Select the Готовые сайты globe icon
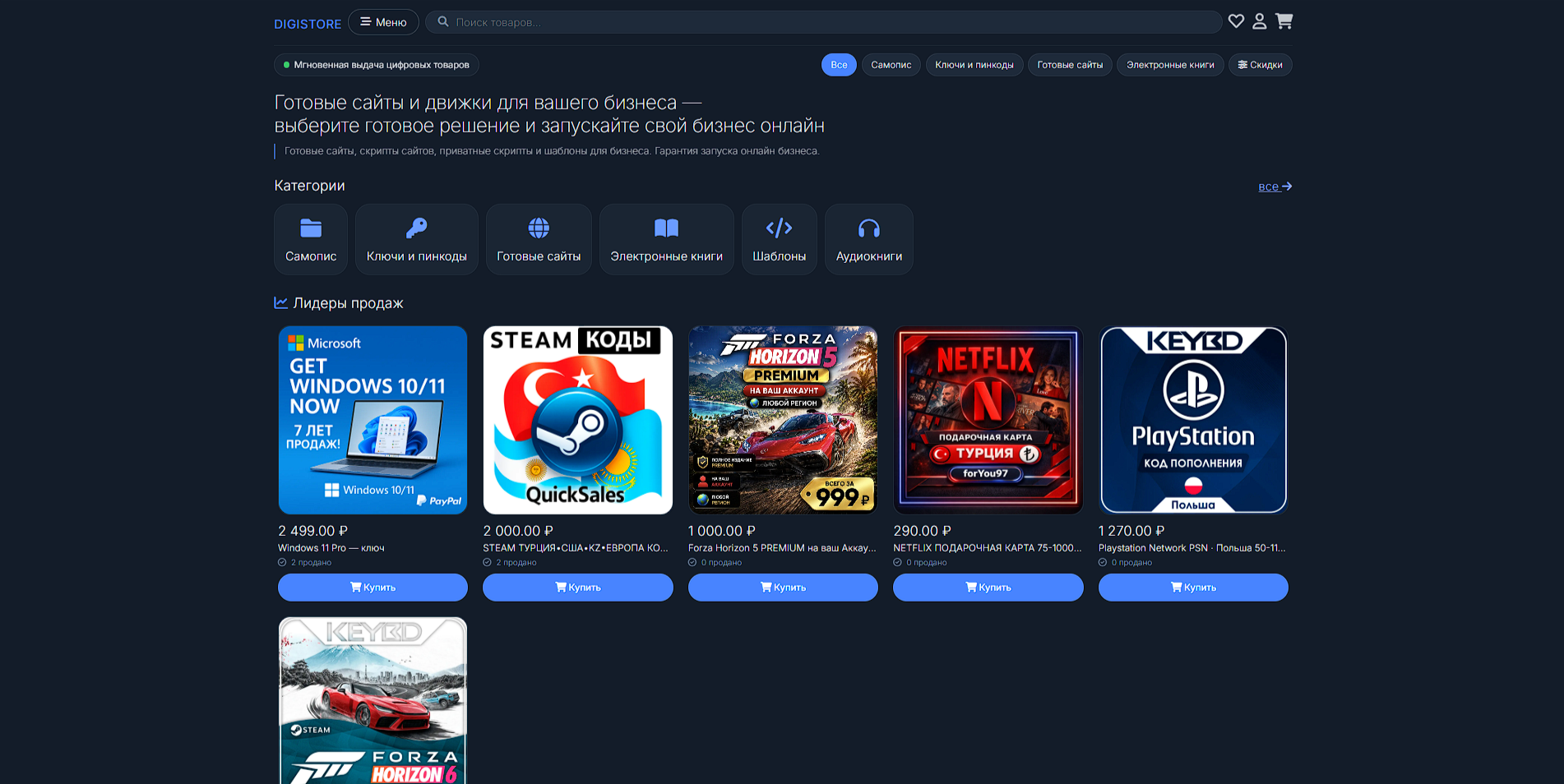The width and height of the screenshot is (1564, 784). [539, 228]
